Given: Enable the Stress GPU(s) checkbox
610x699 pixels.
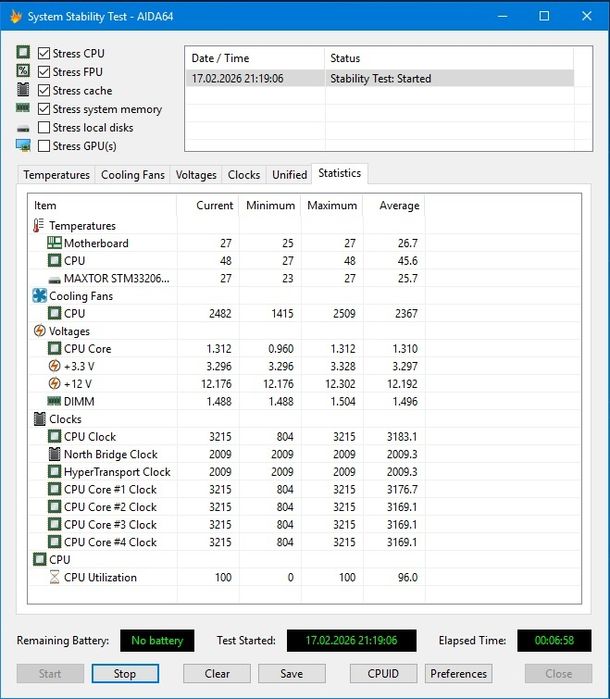Looking at the screenshot, I should 44,146.
